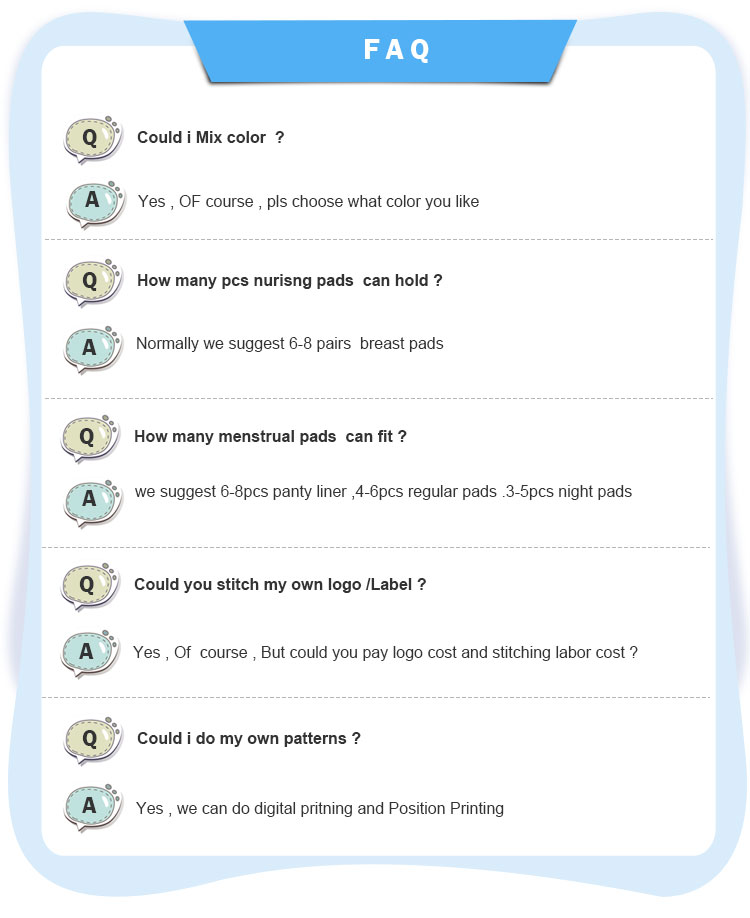The height and width of the screenshot is (918, 750).
Task: Select 'Could i do my own patterns ?'
Action: pos(249,739)
